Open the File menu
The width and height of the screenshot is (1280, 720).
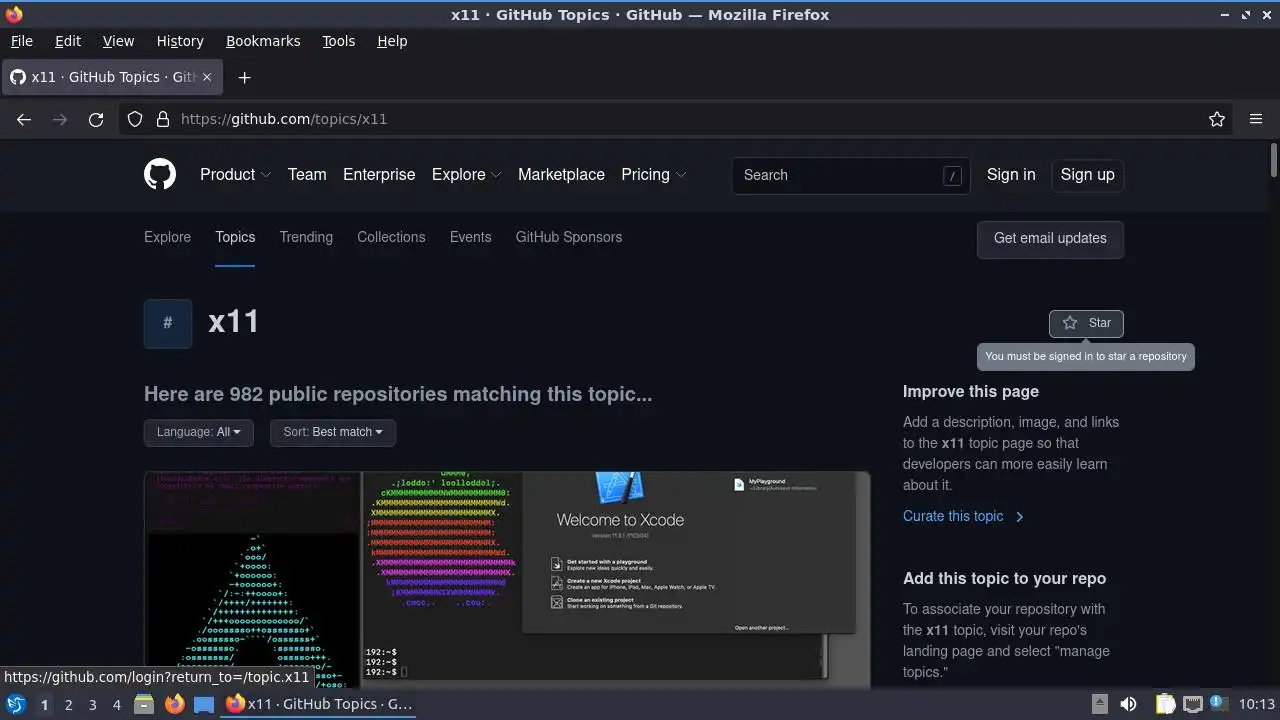click(21, 41)
